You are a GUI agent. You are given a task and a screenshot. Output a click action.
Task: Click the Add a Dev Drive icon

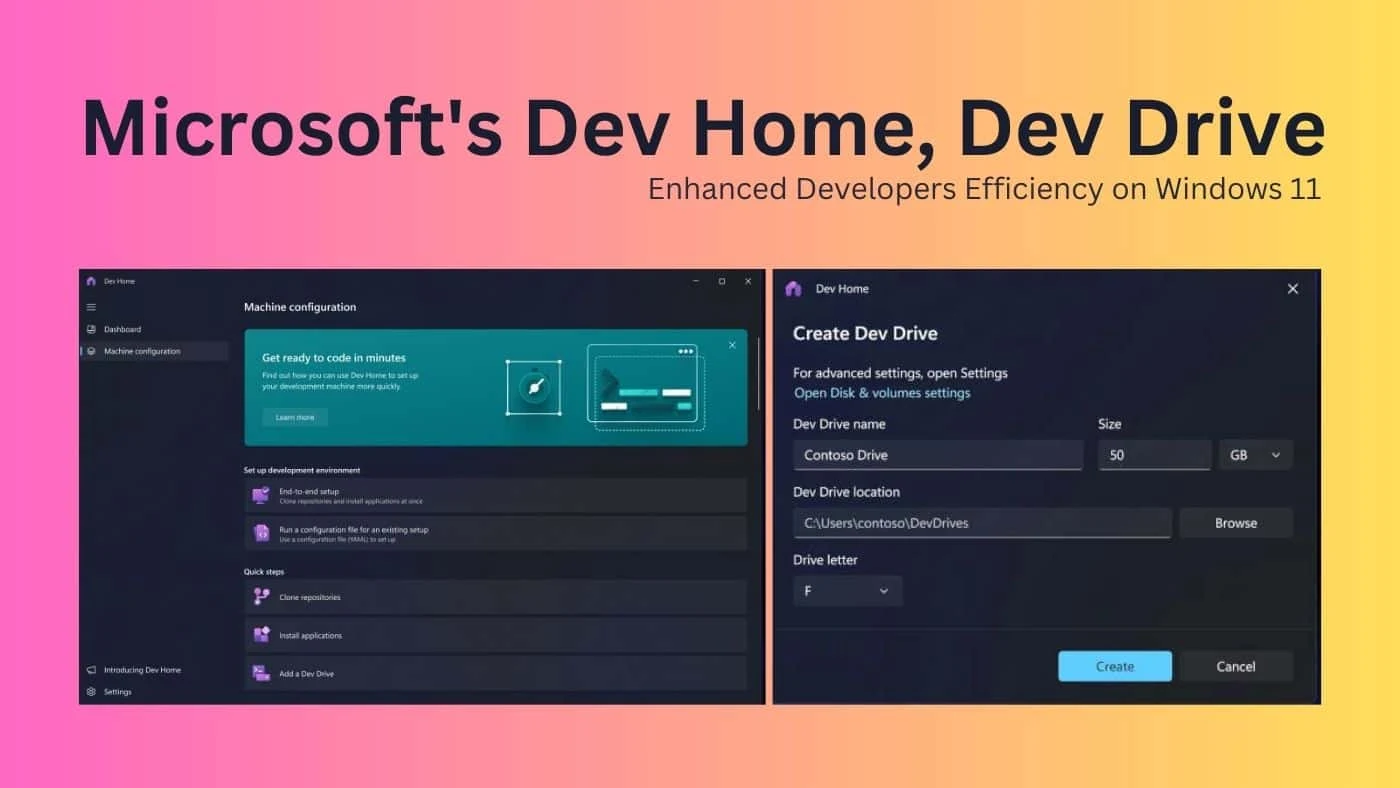pyautogui.click(x=261, y=673)
